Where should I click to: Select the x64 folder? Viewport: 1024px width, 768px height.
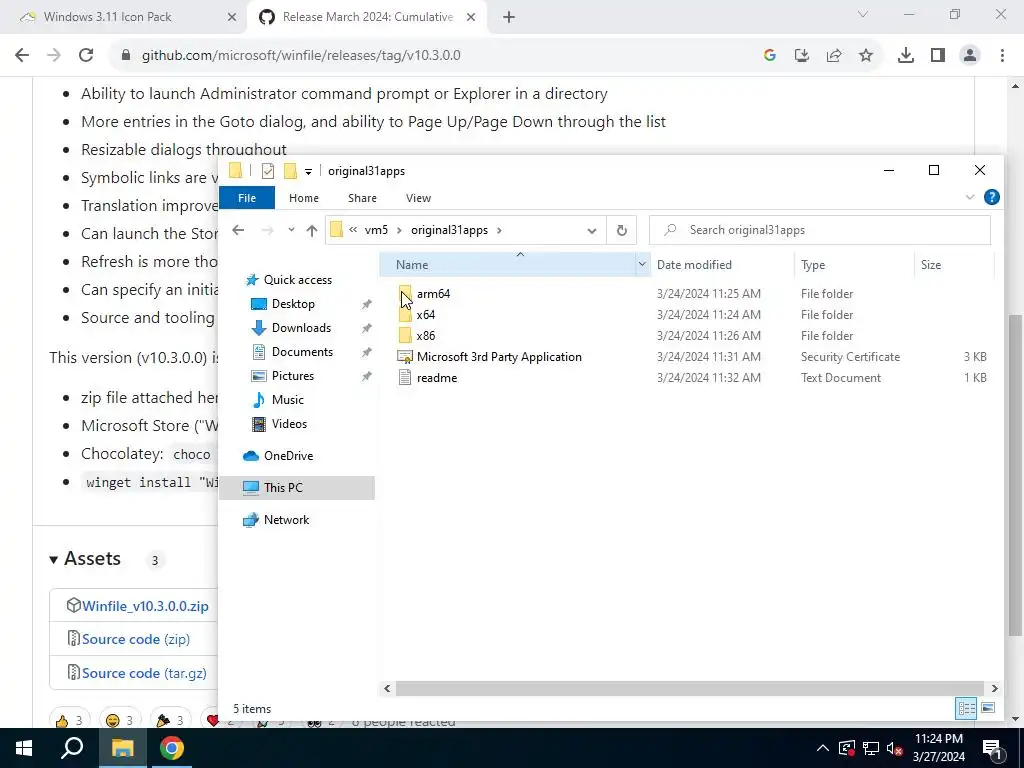pyautogui.click(x=425, y=315)
